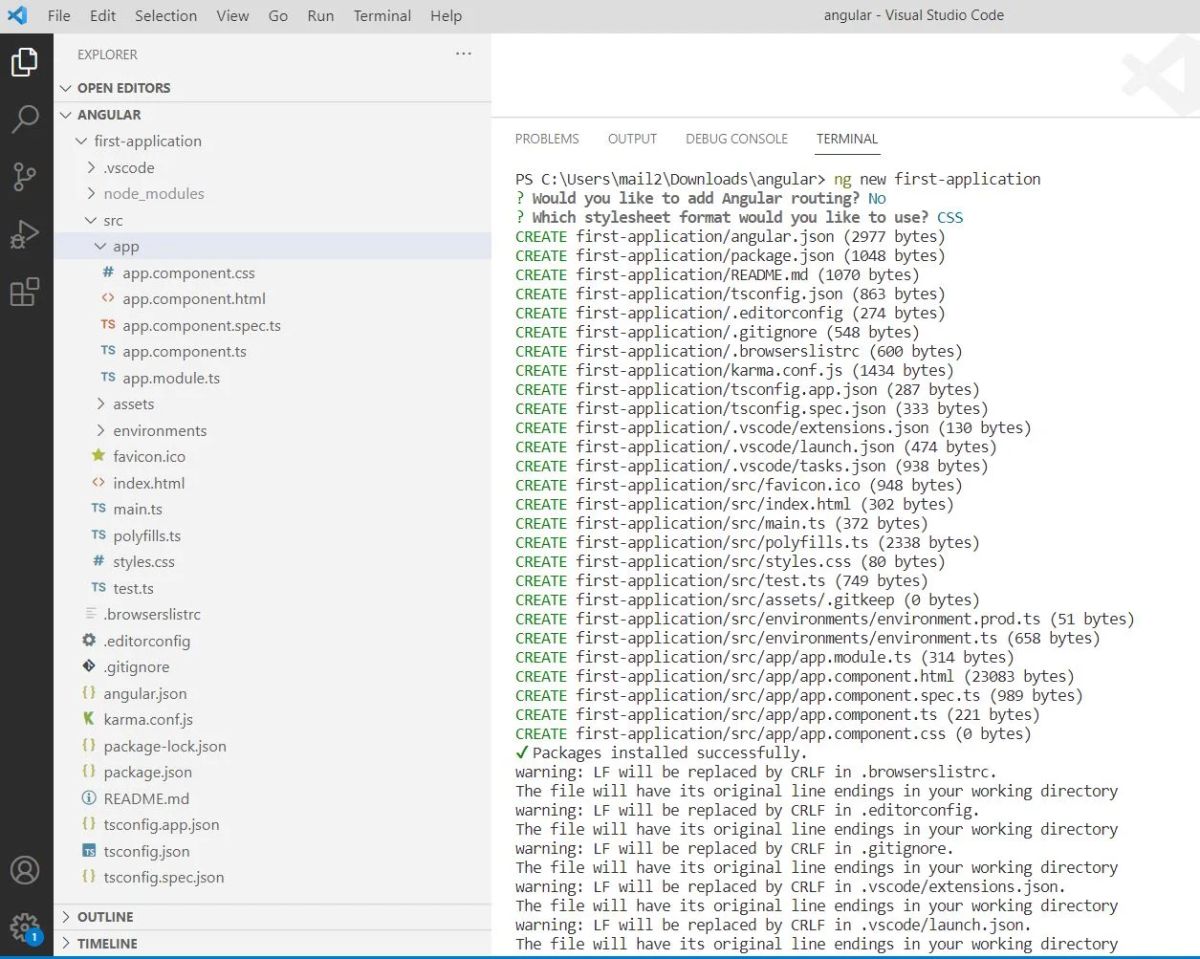Screen dimensions: 1200x959
Task: Click the TS icon of app.module.ts
Action: (108, 377)
